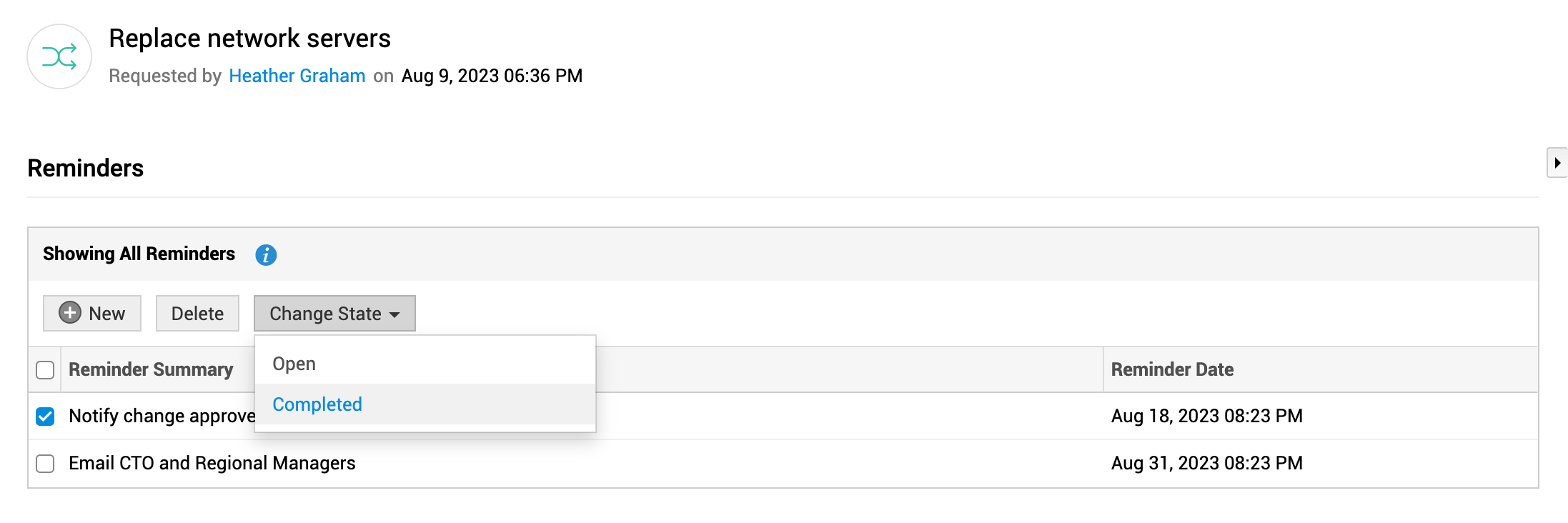Screen dimensions: 1568x523
Task: Click the Delete button
Action: coord(197,314)
